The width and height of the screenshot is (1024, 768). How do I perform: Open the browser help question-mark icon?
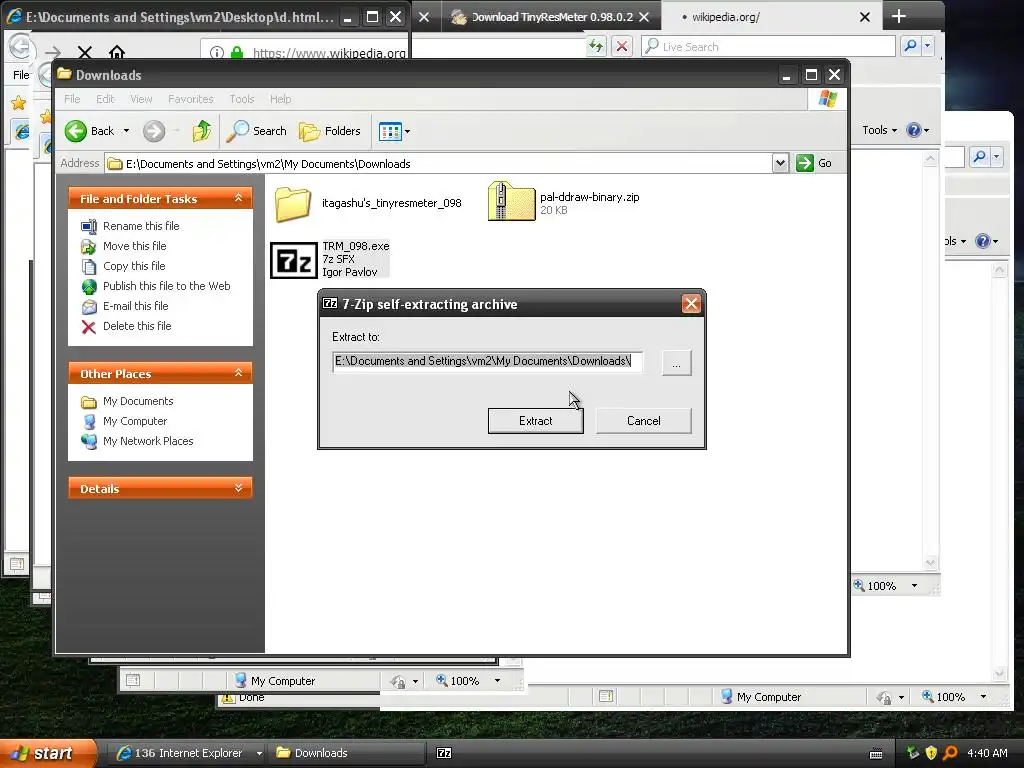[914, 130]
